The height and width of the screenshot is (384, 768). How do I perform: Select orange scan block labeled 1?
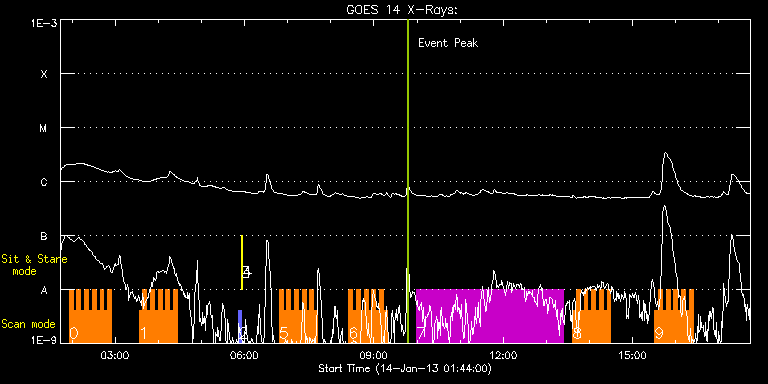(x=159, y=316)
